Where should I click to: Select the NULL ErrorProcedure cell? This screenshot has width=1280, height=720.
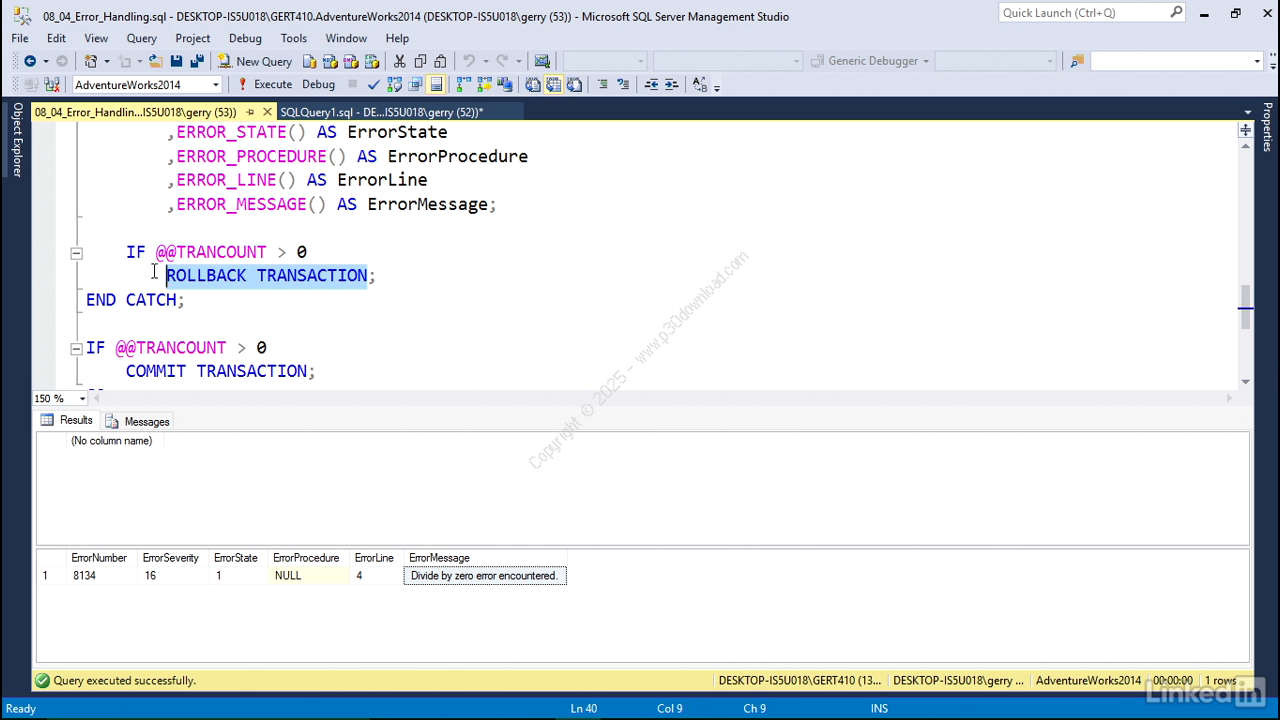(308, 576)
